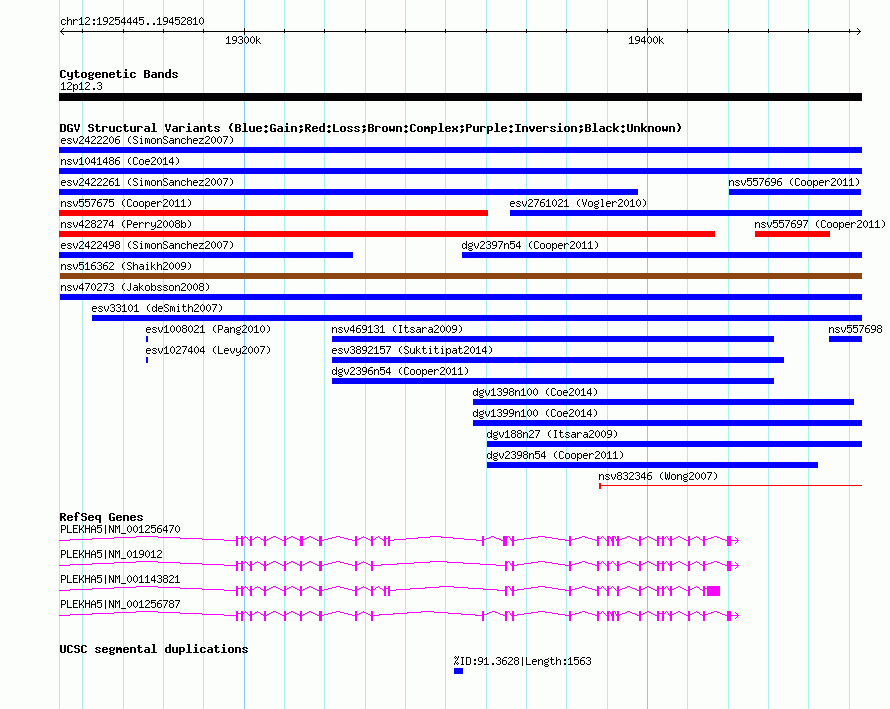The image size is (890, 709).
Task: Click the esv1027404 (Levy2007) variant label
Action: (x=208, y=350)
